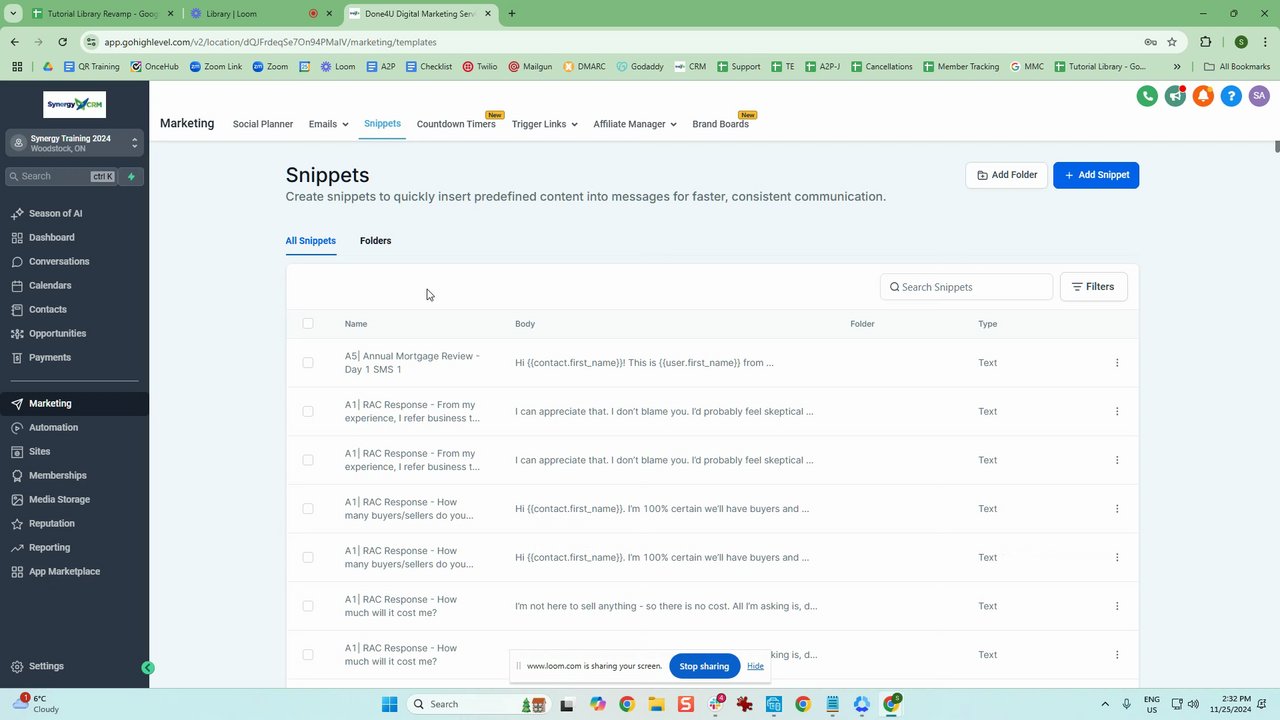Stop sharing the screen with Loom
The height and width of the screenshot is (720, 1280).
point(704,666)
